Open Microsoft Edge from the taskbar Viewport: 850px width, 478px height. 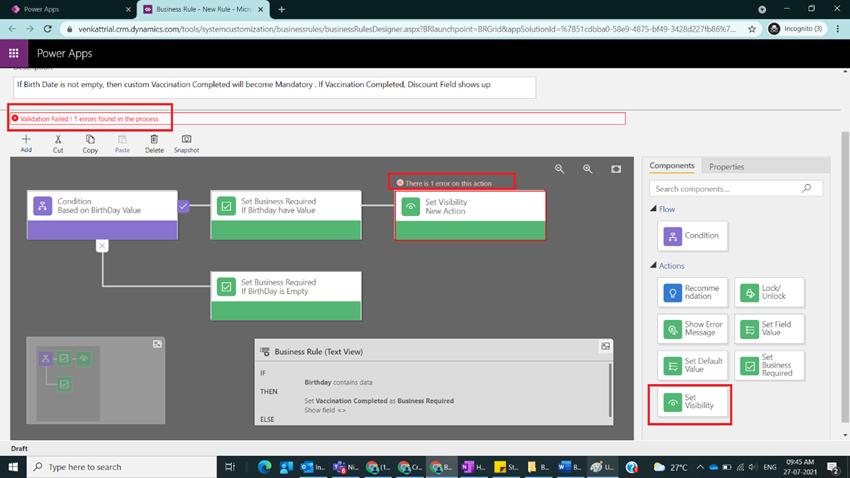pyautogui.click(x=265, y=467)
